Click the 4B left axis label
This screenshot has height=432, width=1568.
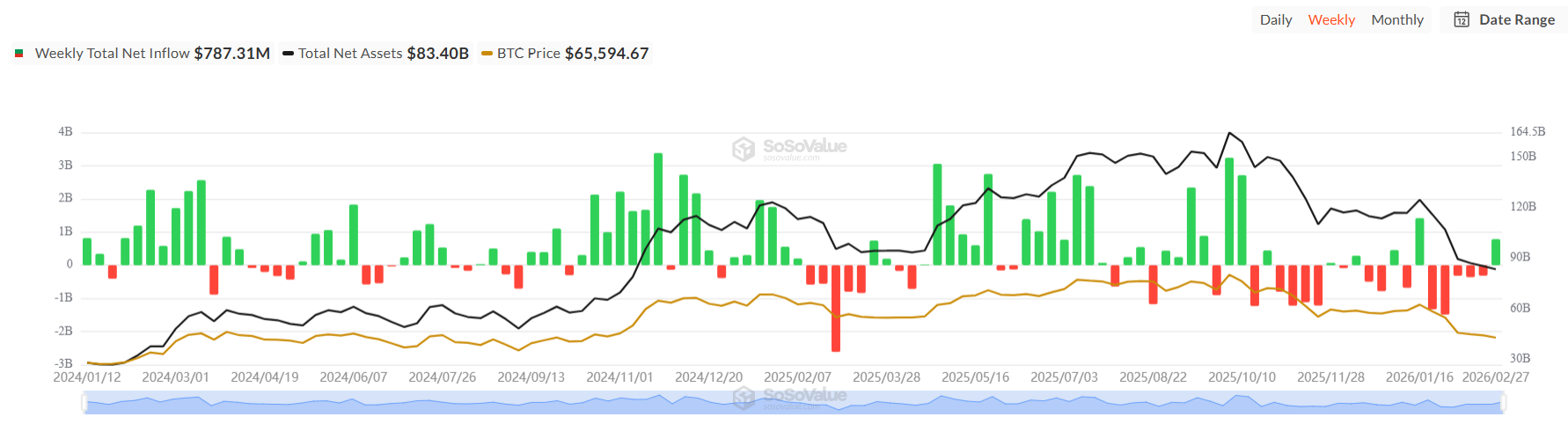coord(65,132)
